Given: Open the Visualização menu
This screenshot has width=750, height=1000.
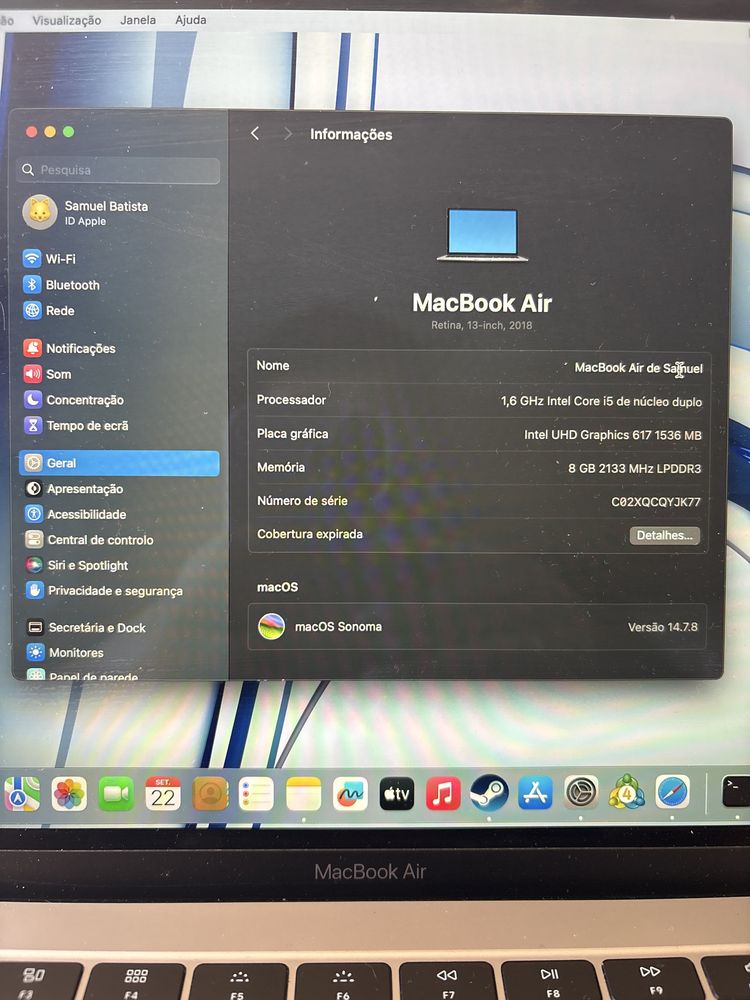Looking at the screenshot, I should pos(67,20).
